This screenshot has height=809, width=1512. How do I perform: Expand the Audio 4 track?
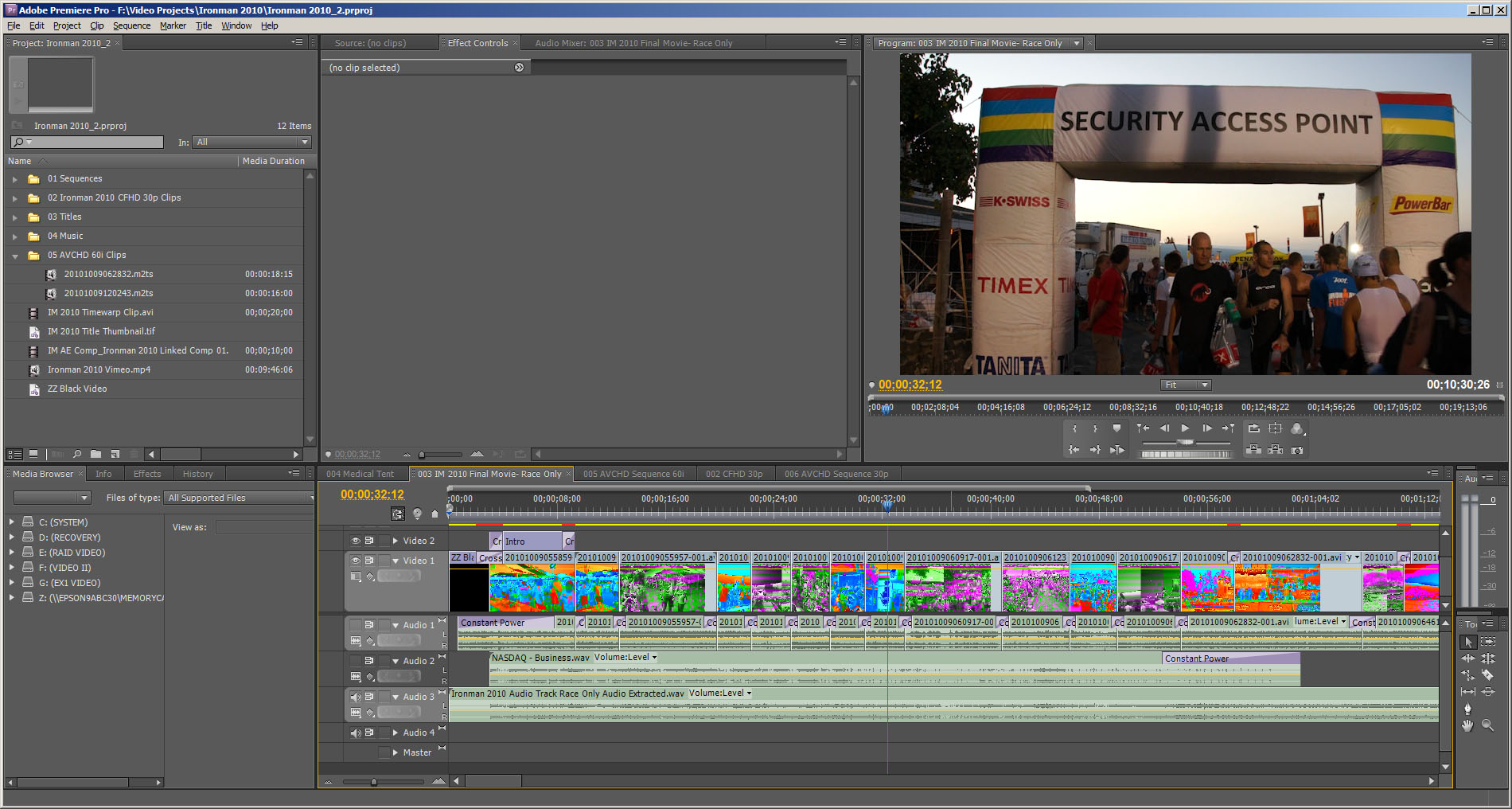396,733
